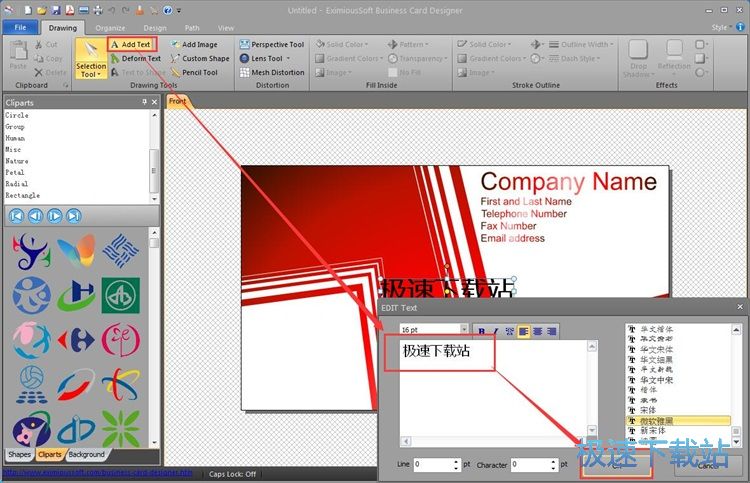Select the volleyball logo clipart thumbnail
This screenshot has width=750, height=483.
point(32,384)
